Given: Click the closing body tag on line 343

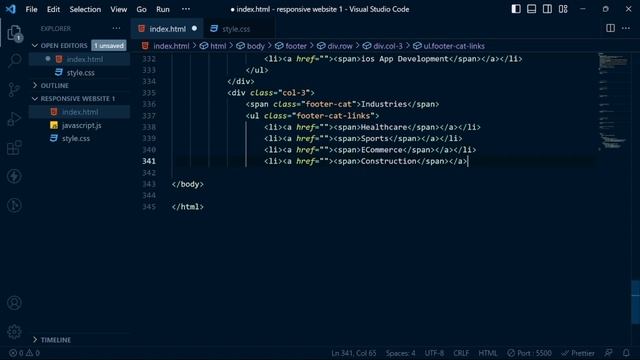Looking at the screenshot, I should pyautogui.click(x=188, y=184).
